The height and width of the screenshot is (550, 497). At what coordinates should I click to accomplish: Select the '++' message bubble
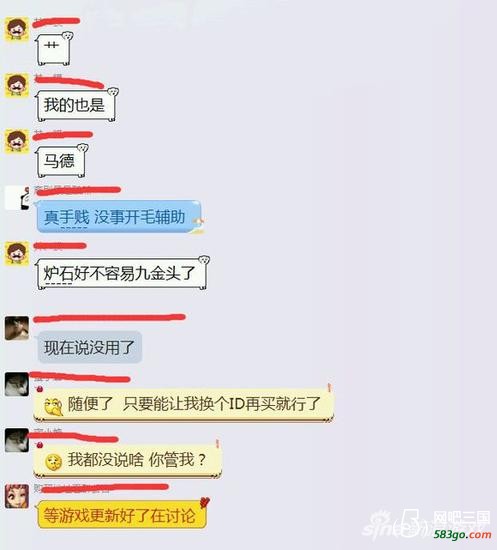click(54, 49)
